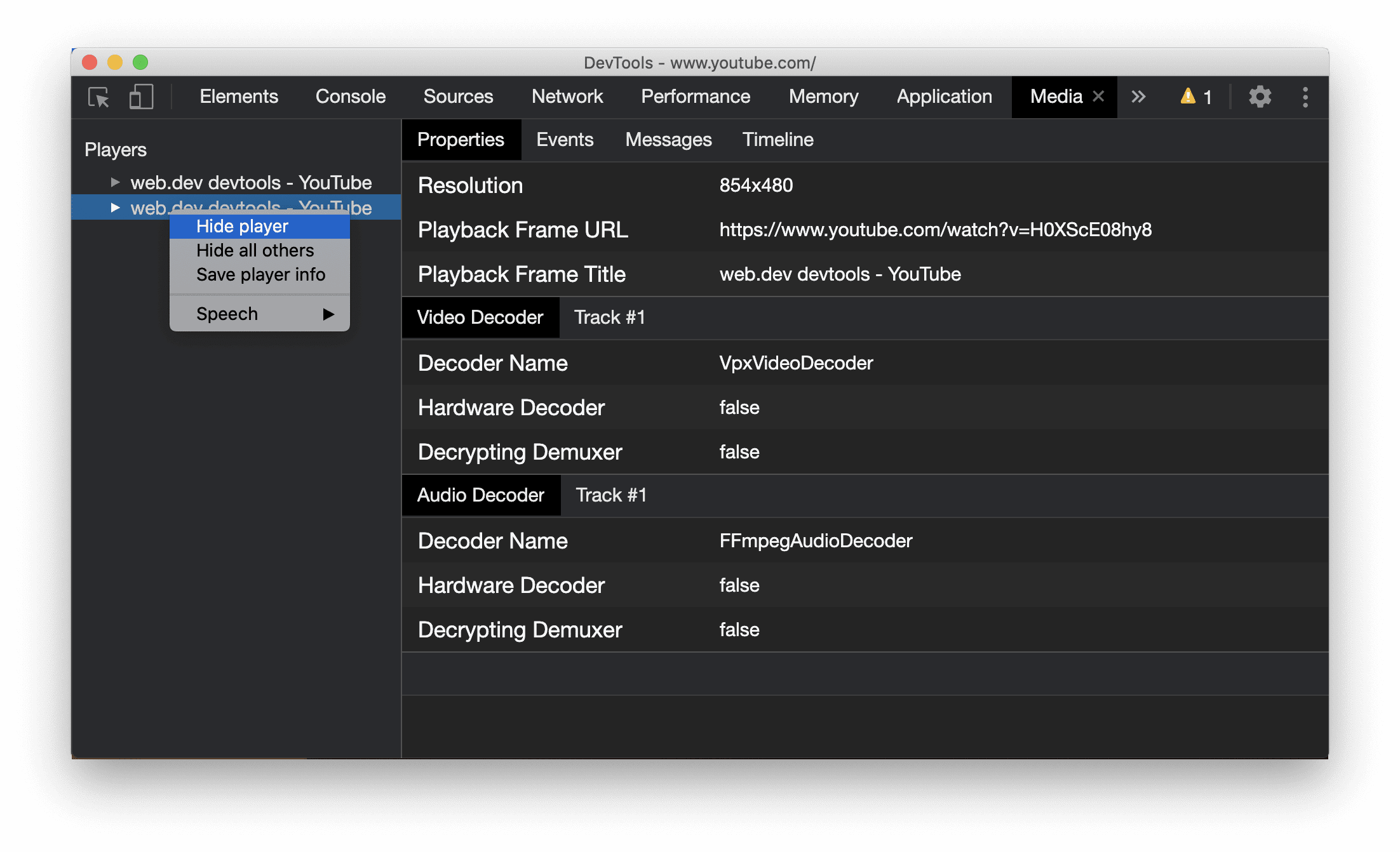
Task: Click the Memory panel icon
Action: coord(823,97)
